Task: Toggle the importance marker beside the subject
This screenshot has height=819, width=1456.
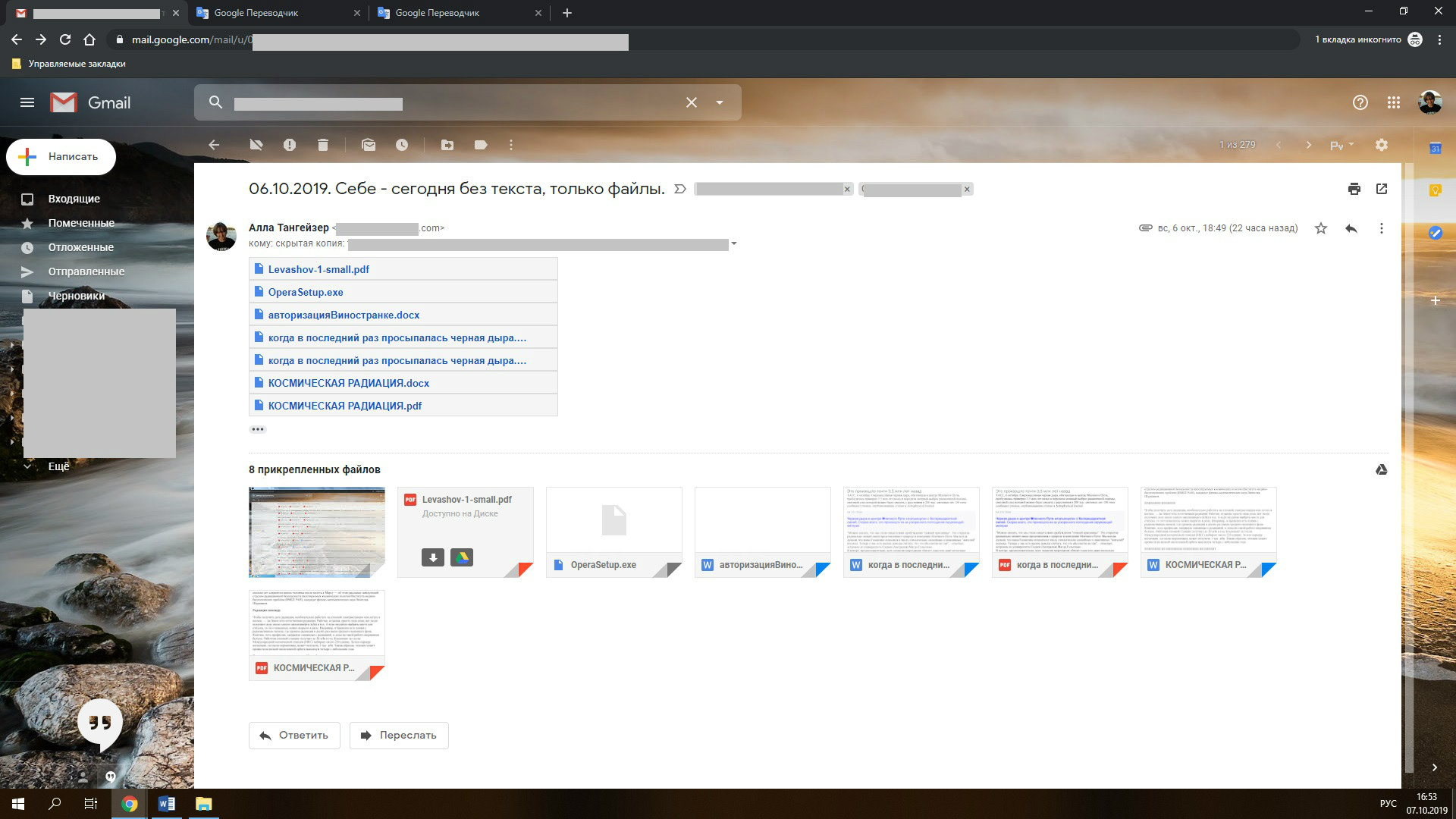Action: pos(680,189)
